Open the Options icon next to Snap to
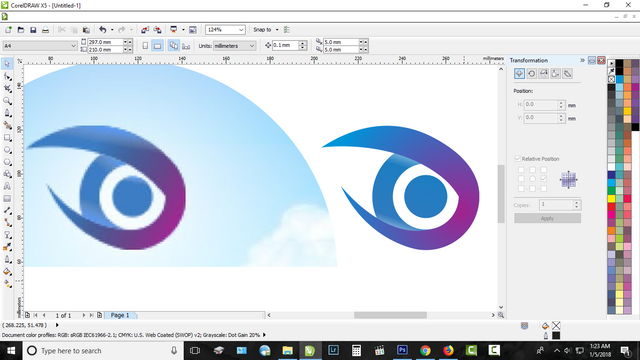Screen dimensions: 640x360 pyautogui.click(x=287, y=30)
